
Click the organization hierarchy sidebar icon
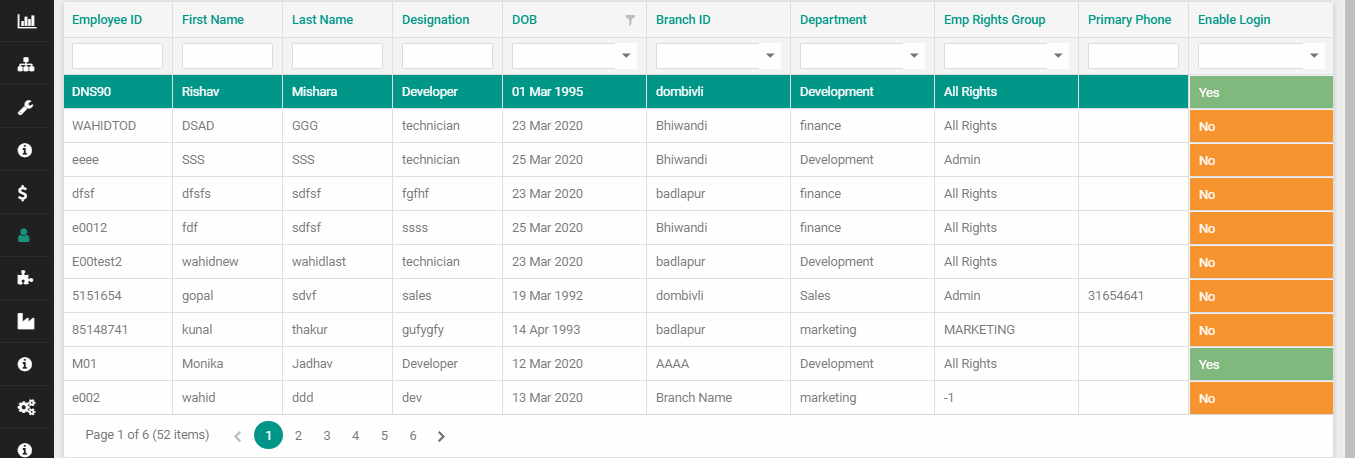pyautogui.click(x=26, y=64)
